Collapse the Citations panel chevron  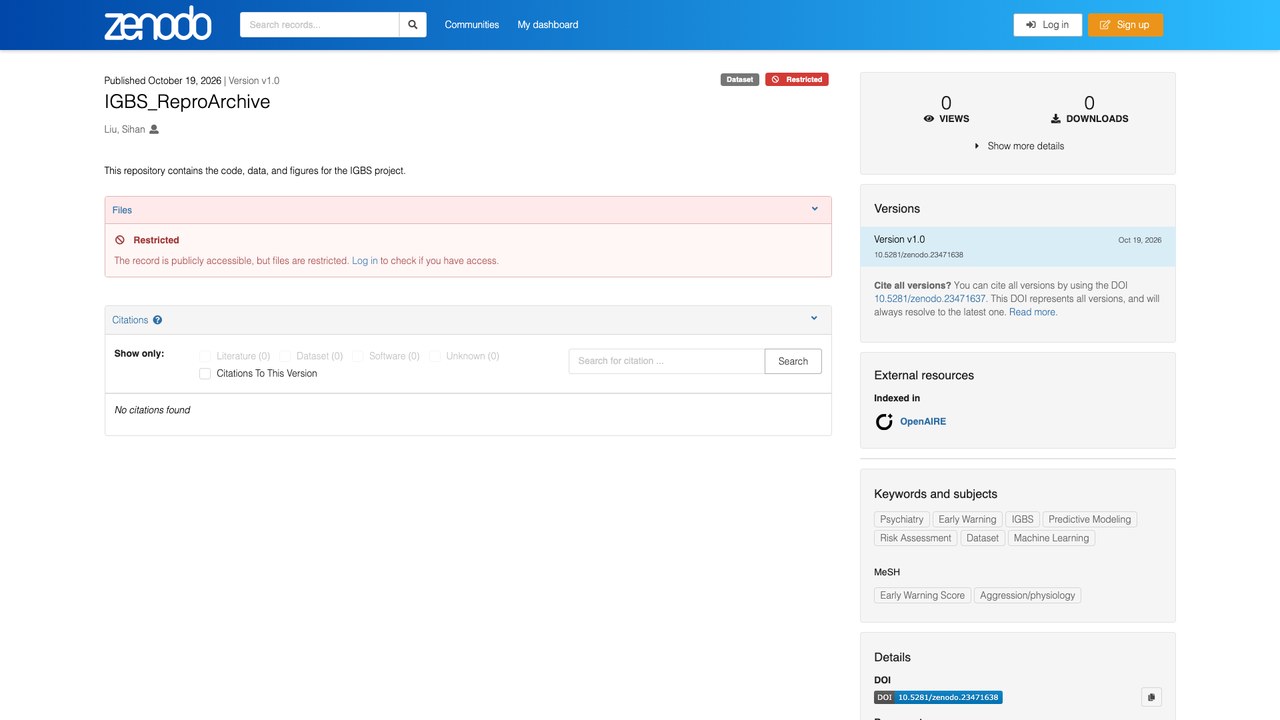coord(814,319)
